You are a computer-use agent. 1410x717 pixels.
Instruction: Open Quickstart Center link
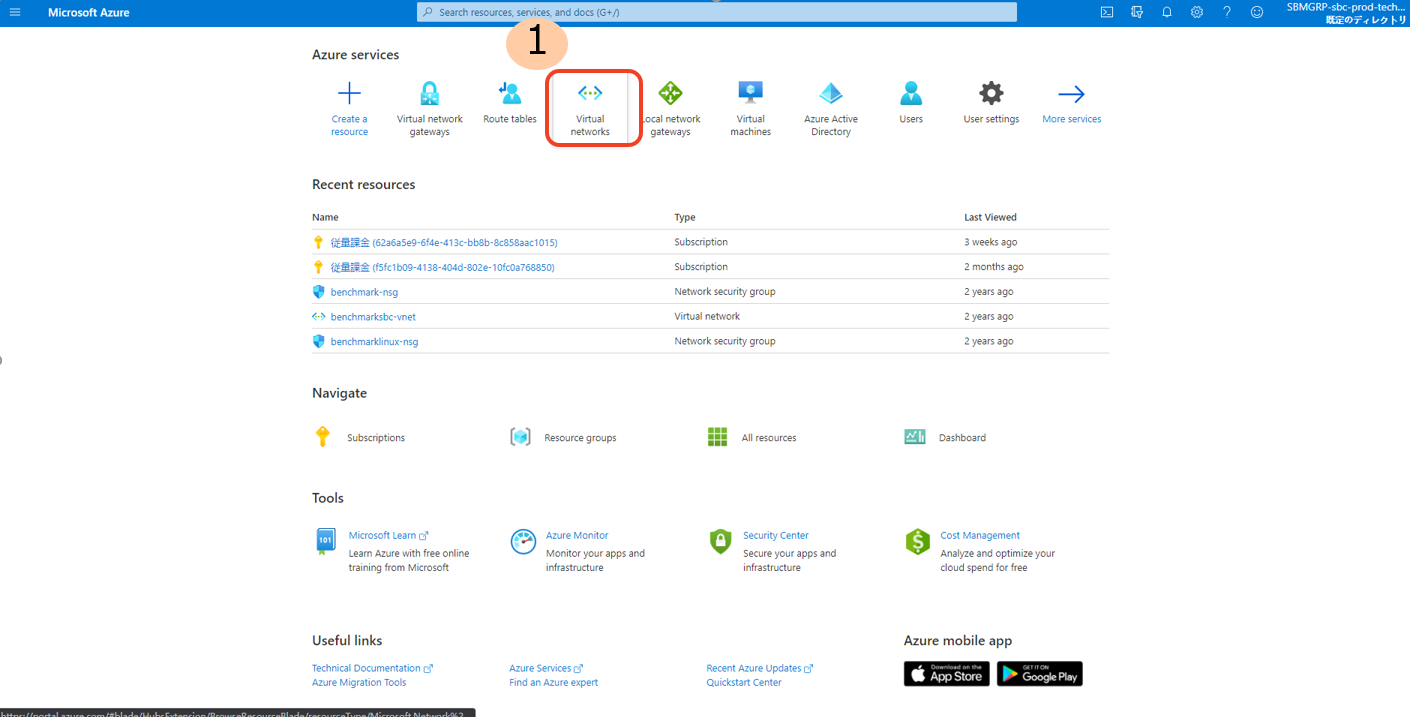pos(744,682)
